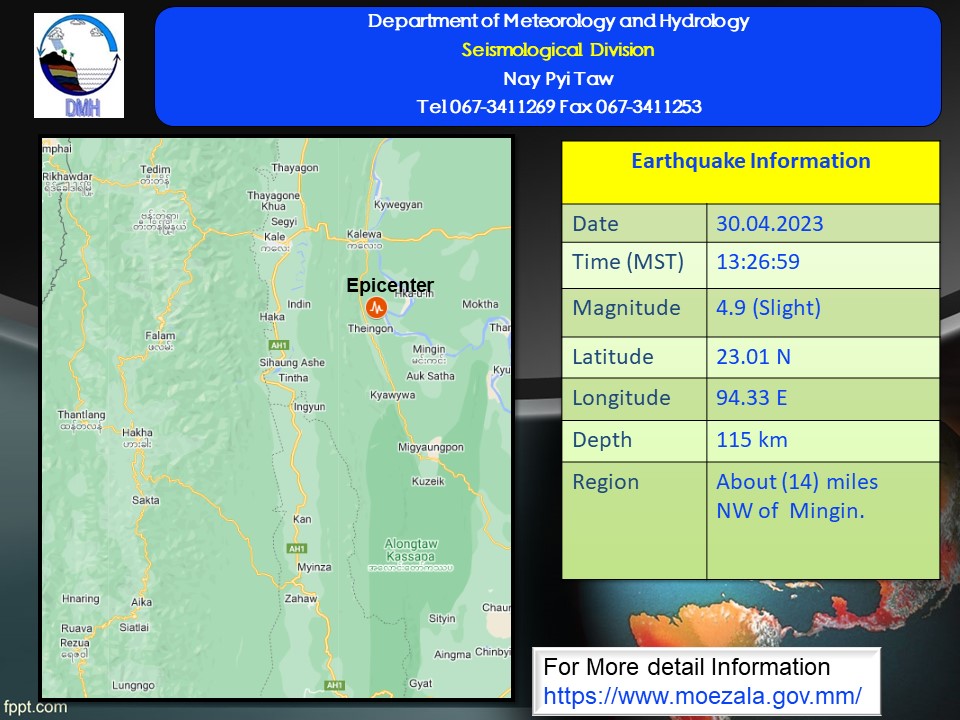Click the Nay Pyi Taw text line
Image resolution: width=960 pixels, height=720 pixels.
click(558, 79)
